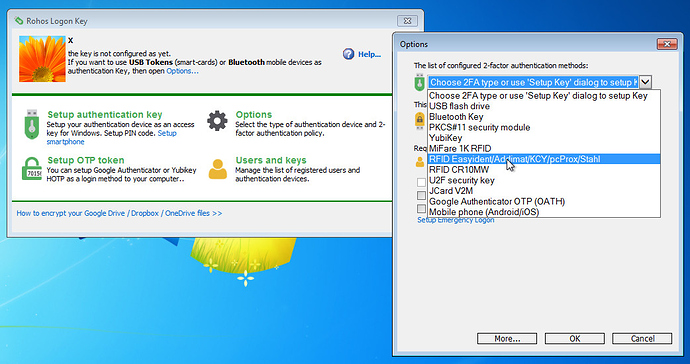Click the Rohos Logon Key title bar icon
The height and width of the screenshot is (364, 690).
pos(18,21)
